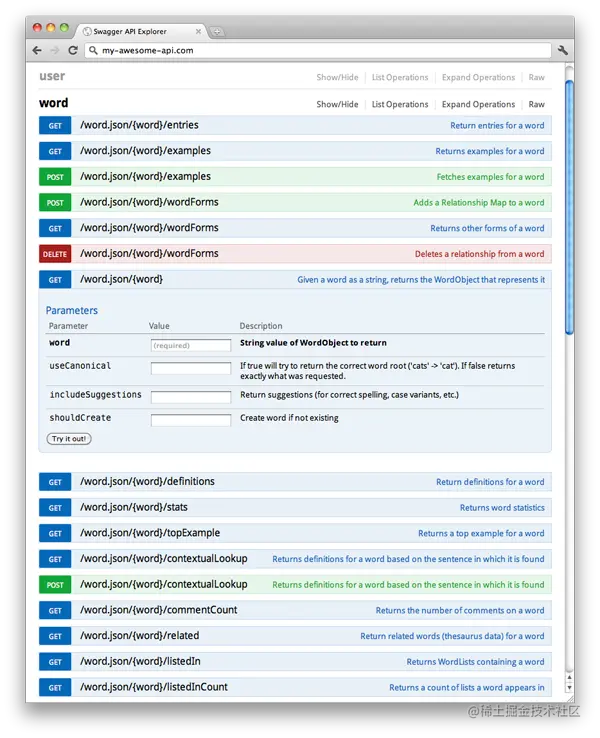This screenshot has width=600, height=738.
Task: Click Expand Operations for the user section
Action: click(478, 77)
